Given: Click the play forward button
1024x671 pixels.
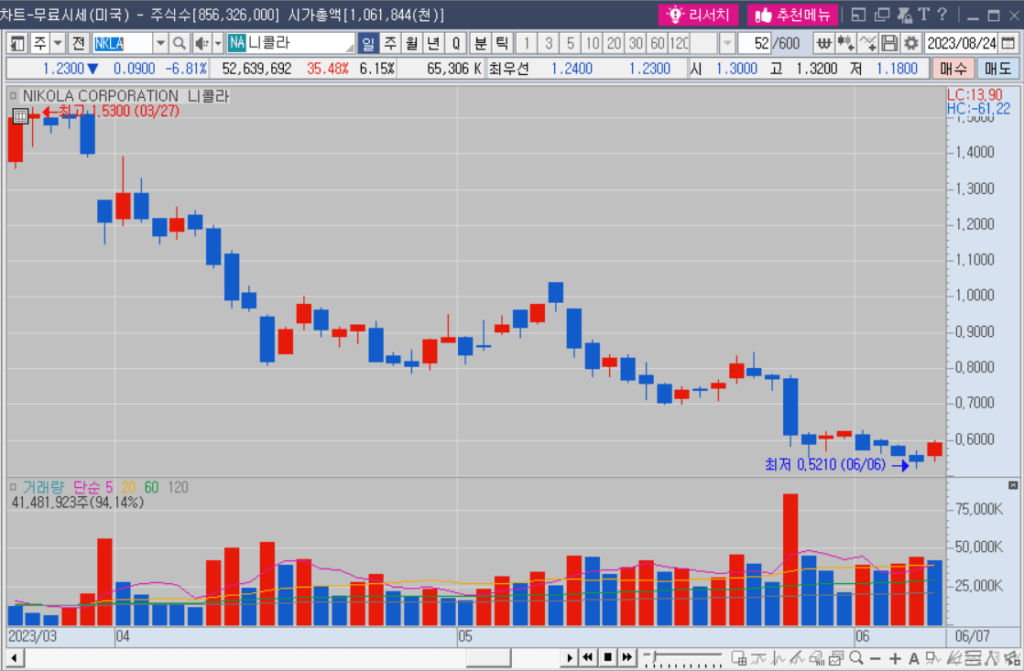Looking at the screenshot, I should click(x=569, y=657).
